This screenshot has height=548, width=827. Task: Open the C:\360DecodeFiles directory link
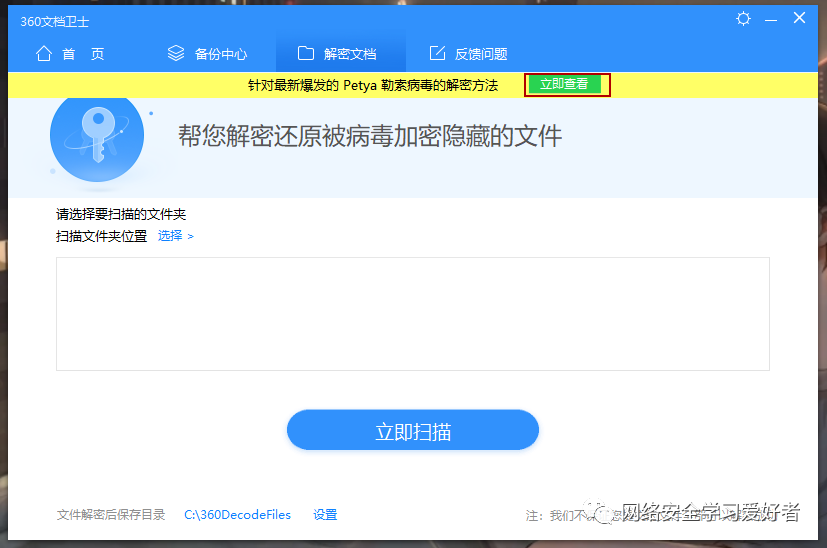click(237, 515)
